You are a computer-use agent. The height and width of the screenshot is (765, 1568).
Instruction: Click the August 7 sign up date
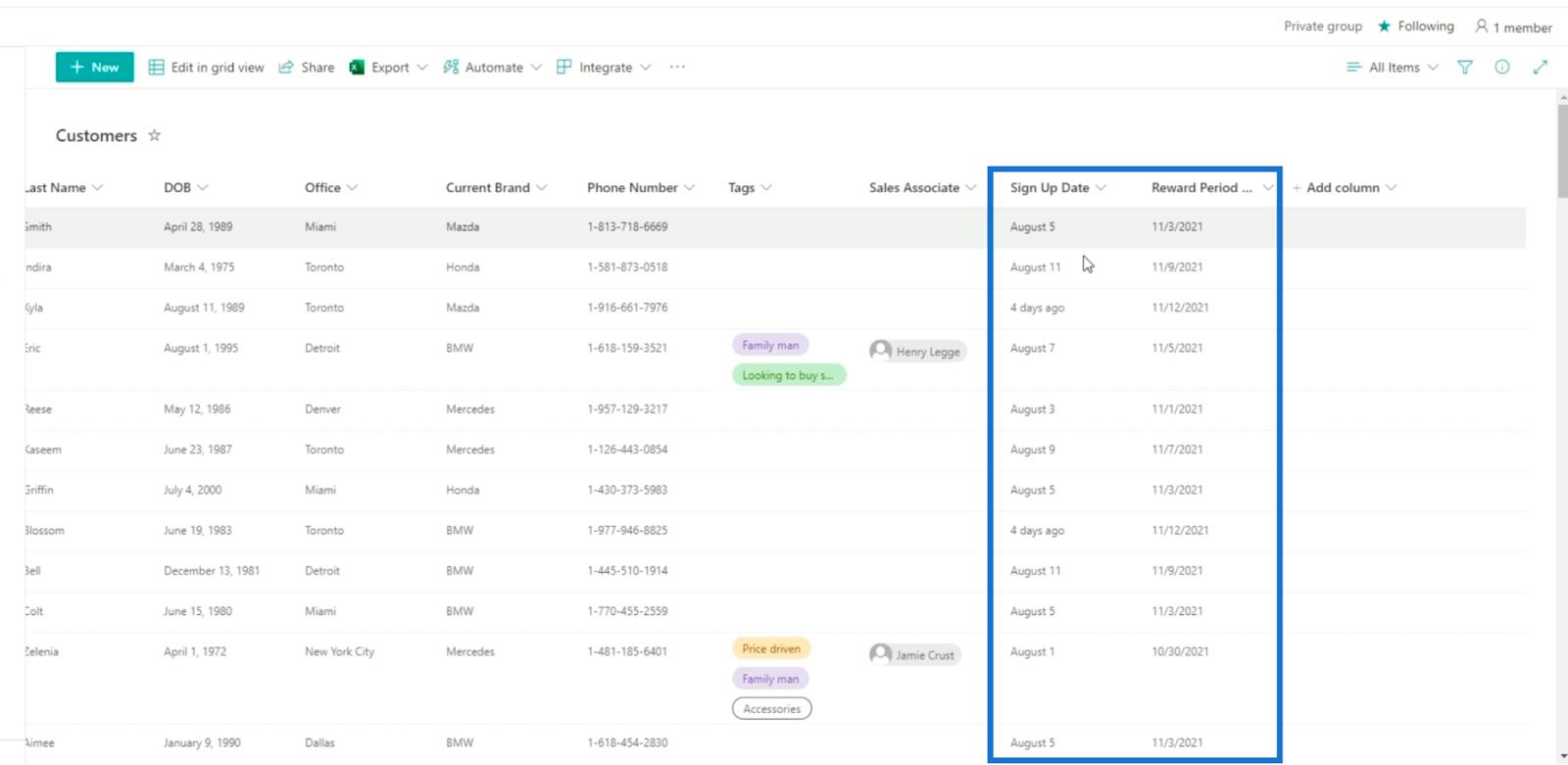[1032, 349]
